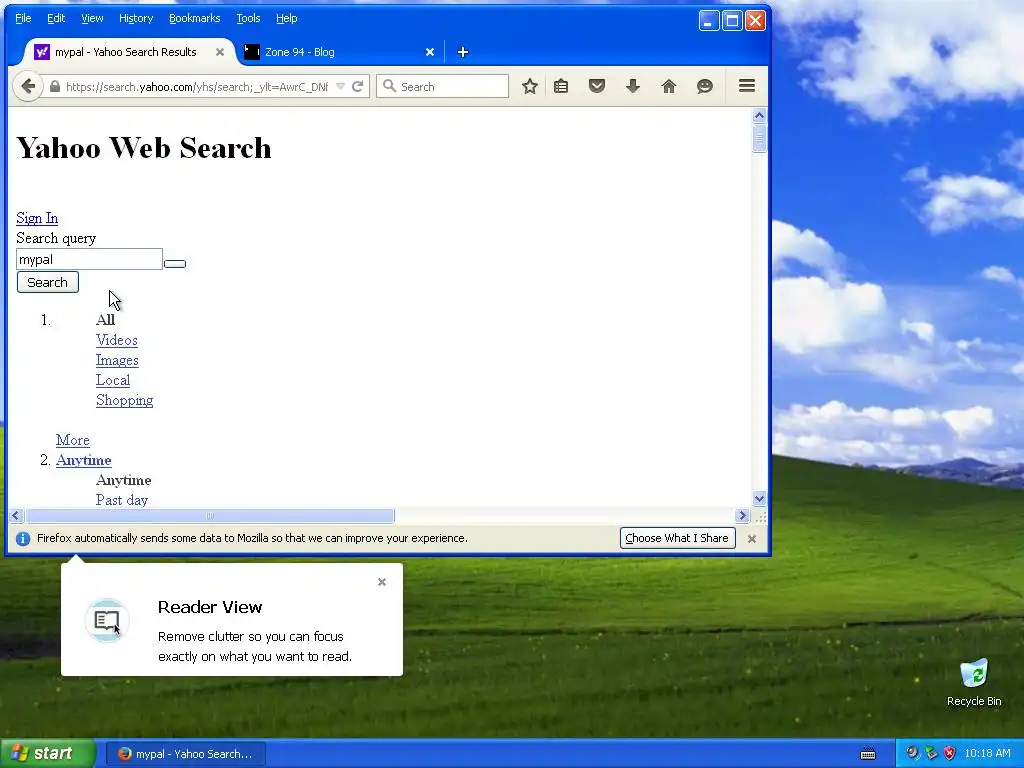This screenshot has width=1024, height=768.
Task: Open URL history dropdown arrow
Action: (x=340, y=86)
